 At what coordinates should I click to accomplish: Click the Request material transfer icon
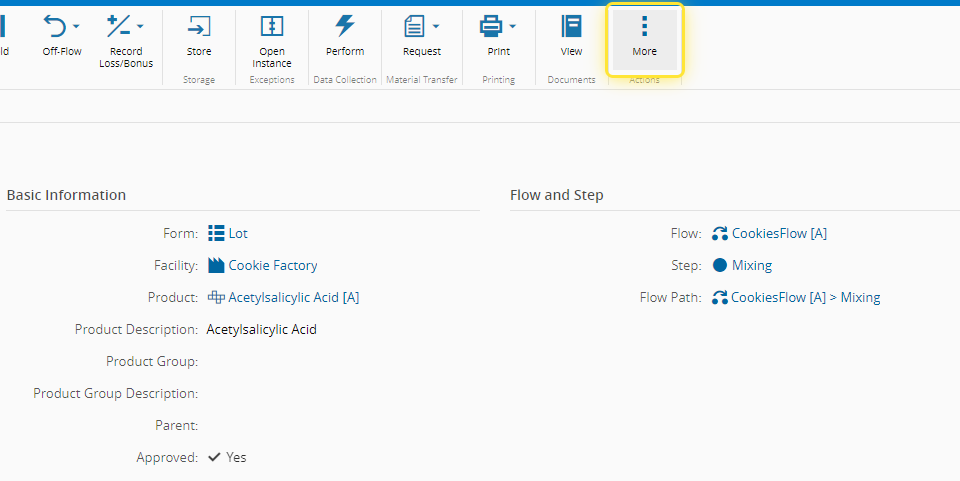click(x=415, y=26)
